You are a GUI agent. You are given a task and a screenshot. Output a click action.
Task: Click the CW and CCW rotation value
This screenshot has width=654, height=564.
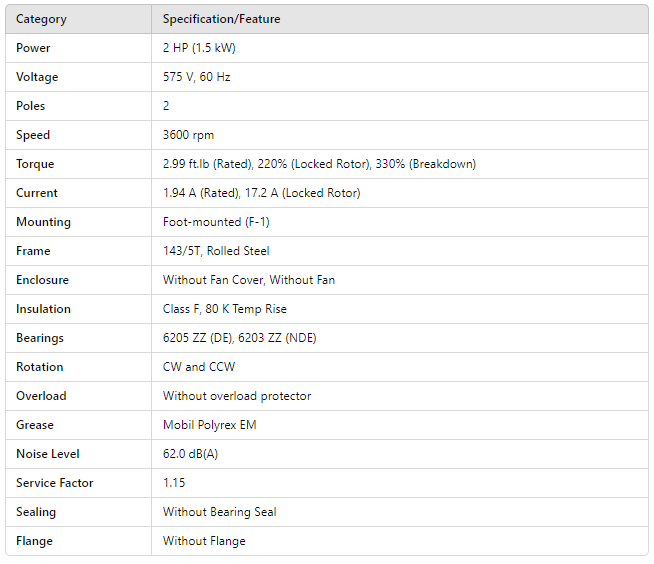point(199,367)
